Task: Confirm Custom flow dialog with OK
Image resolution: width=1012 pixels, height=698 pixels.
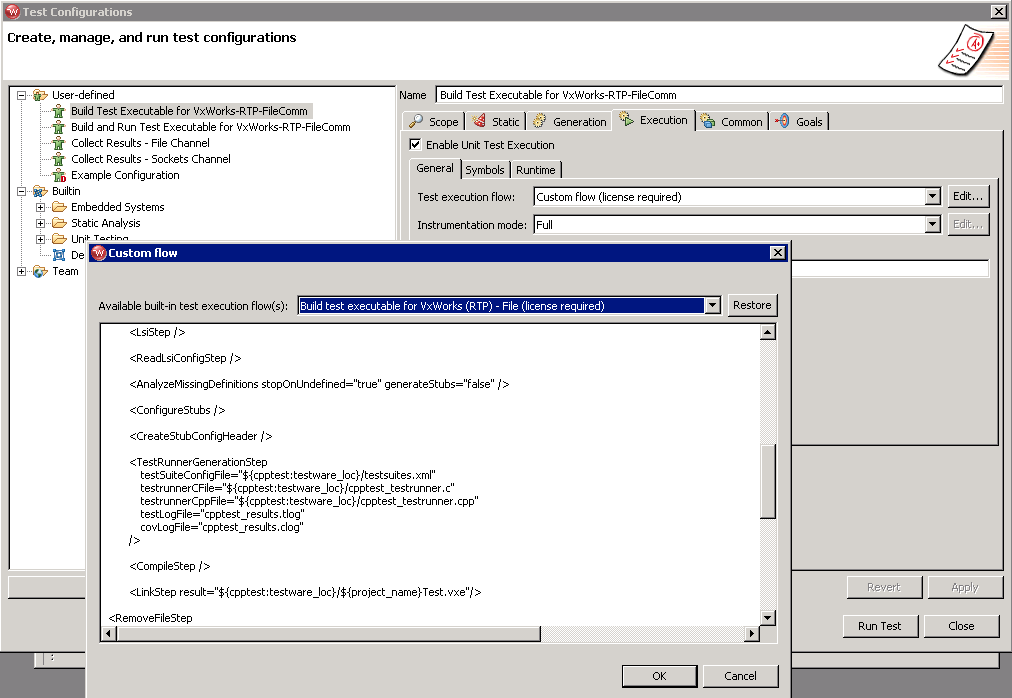Action: click(x=659, y=676)
